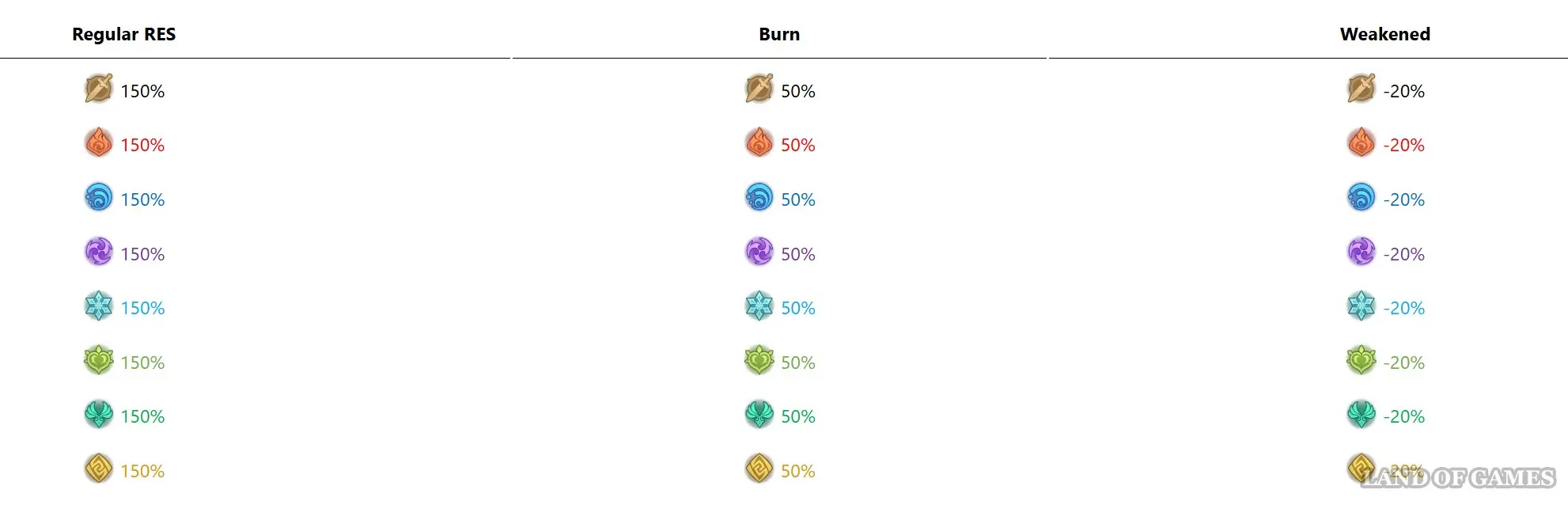Click the Physical sword icon under Regular RES
The image size is (1568, 505).
(99, 89)
